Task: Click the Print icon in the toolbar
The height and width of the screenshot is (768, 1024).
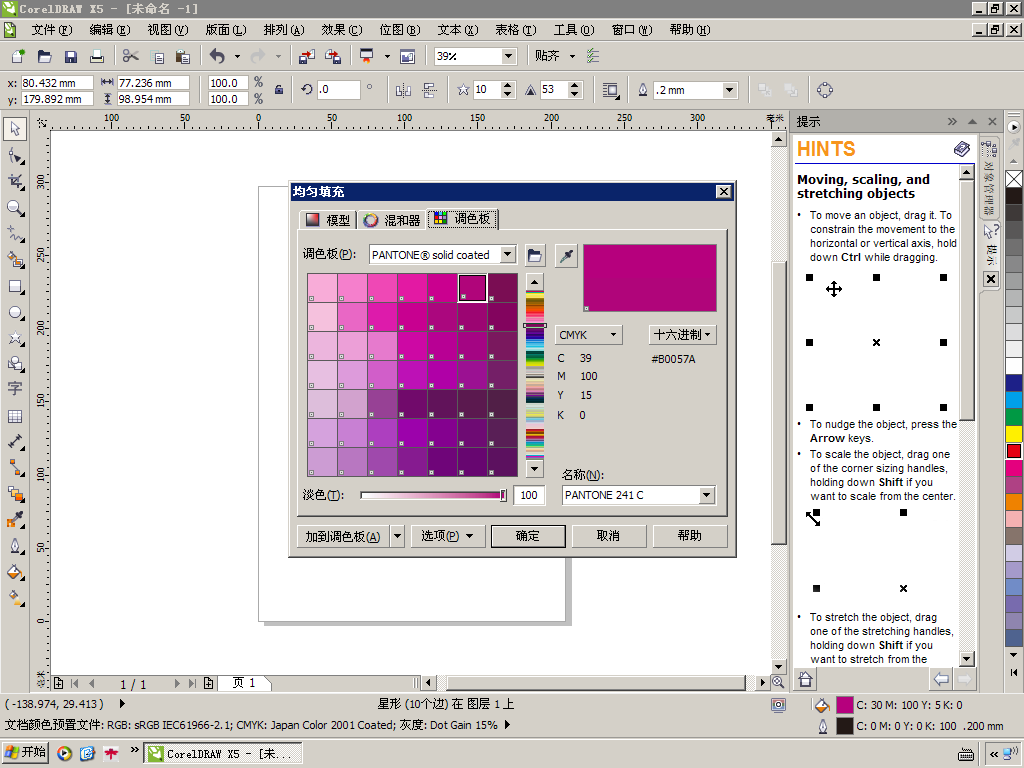Action: pos(97,57)
